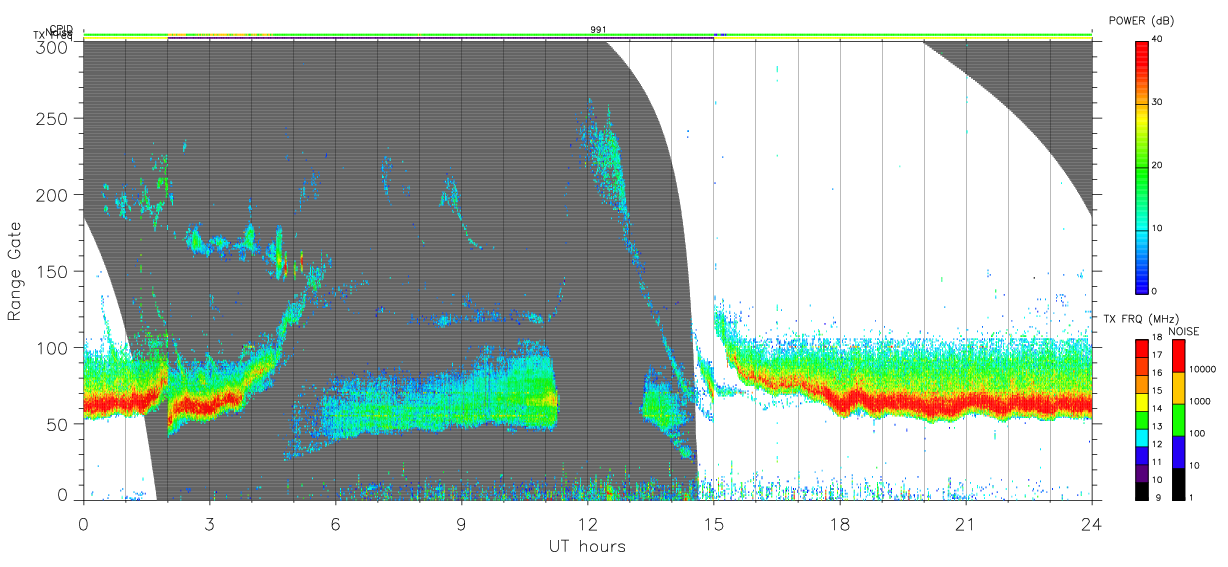Click the red NOISE swatch above 10000
Screen dimensions: 1228x567
(1177, 356)
